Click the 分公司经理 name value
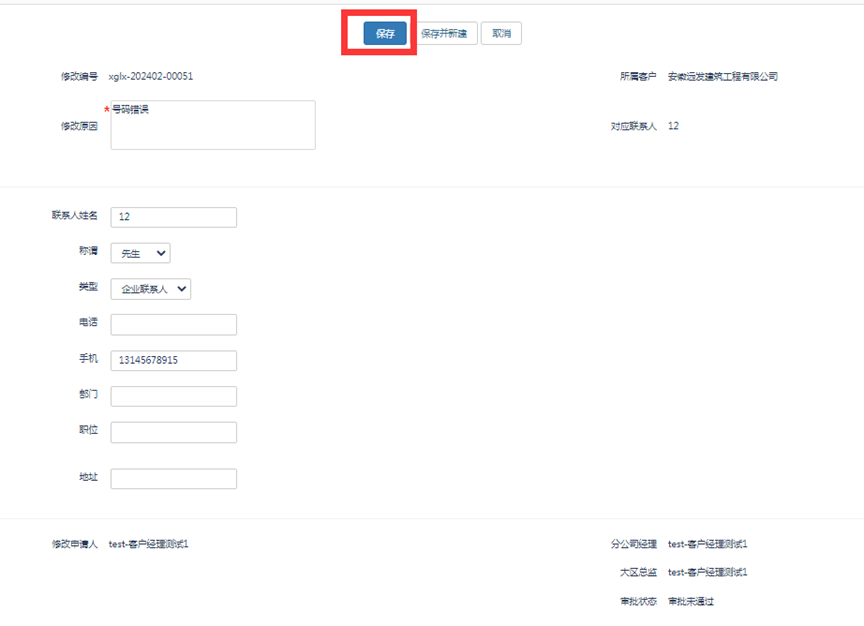 (707, 544)
